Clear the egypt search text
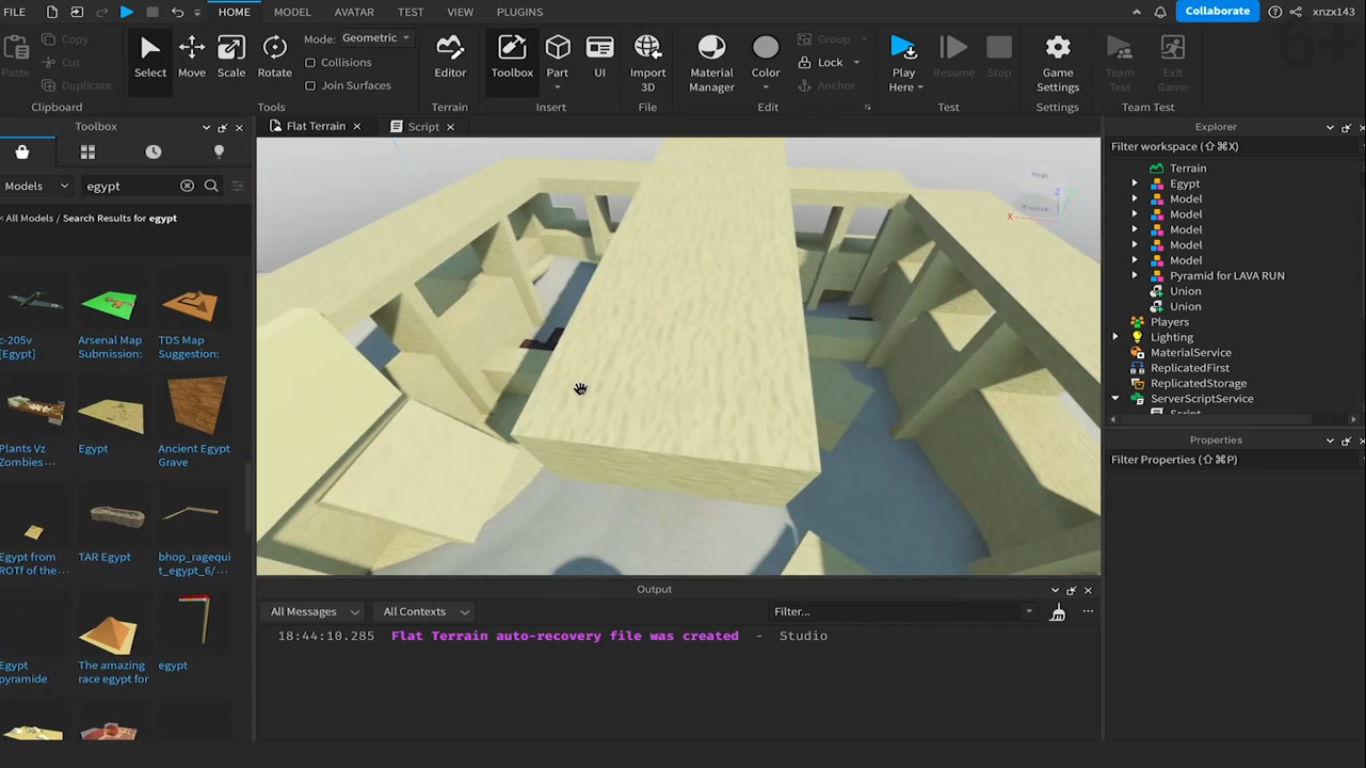Viewport: 1366px width, 768px height. click(x=187, y=186)
